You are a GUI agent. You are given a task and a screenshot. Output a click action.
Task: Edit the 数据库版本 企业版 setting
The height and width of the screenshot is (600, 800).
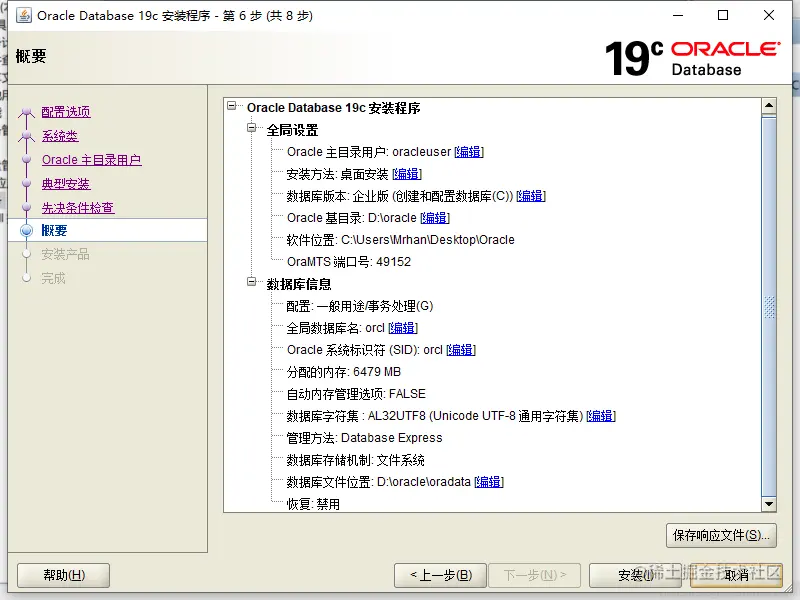point(531,196)
